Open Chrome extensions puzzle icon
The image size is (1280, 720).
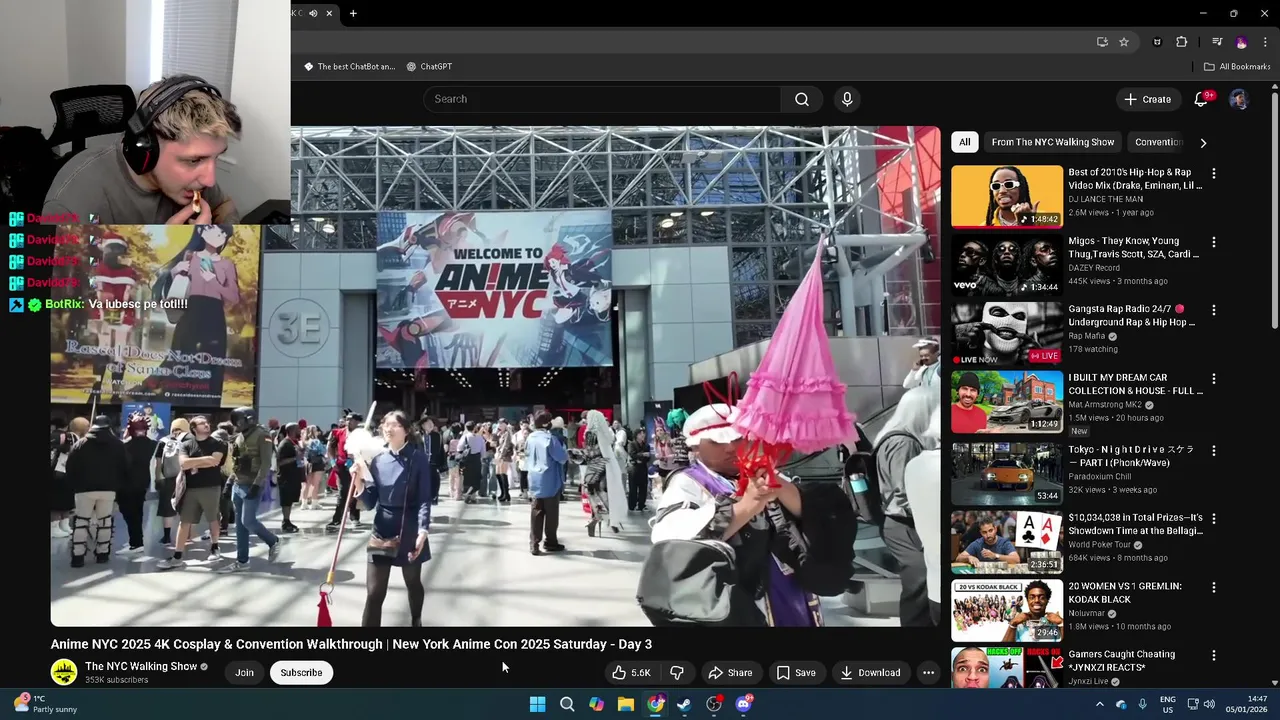[x=1182, y=42]
